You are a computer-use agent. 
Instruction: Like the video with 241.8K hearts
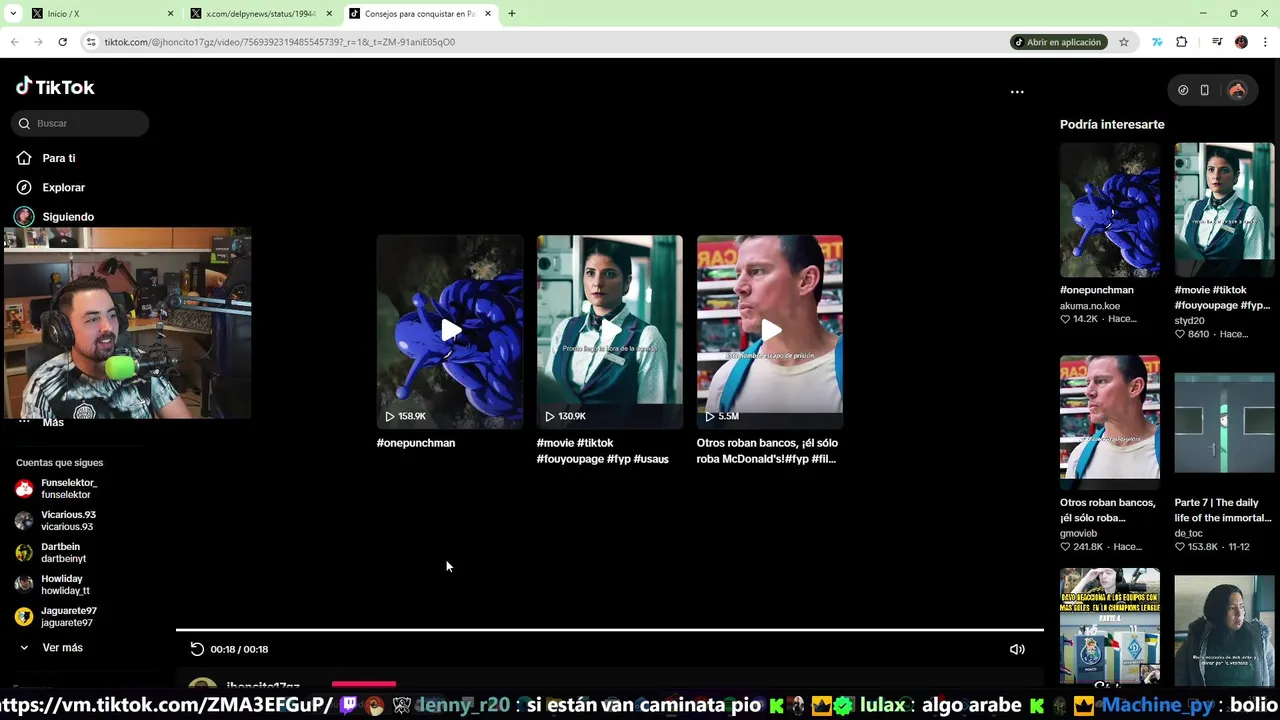[1066, 547]
